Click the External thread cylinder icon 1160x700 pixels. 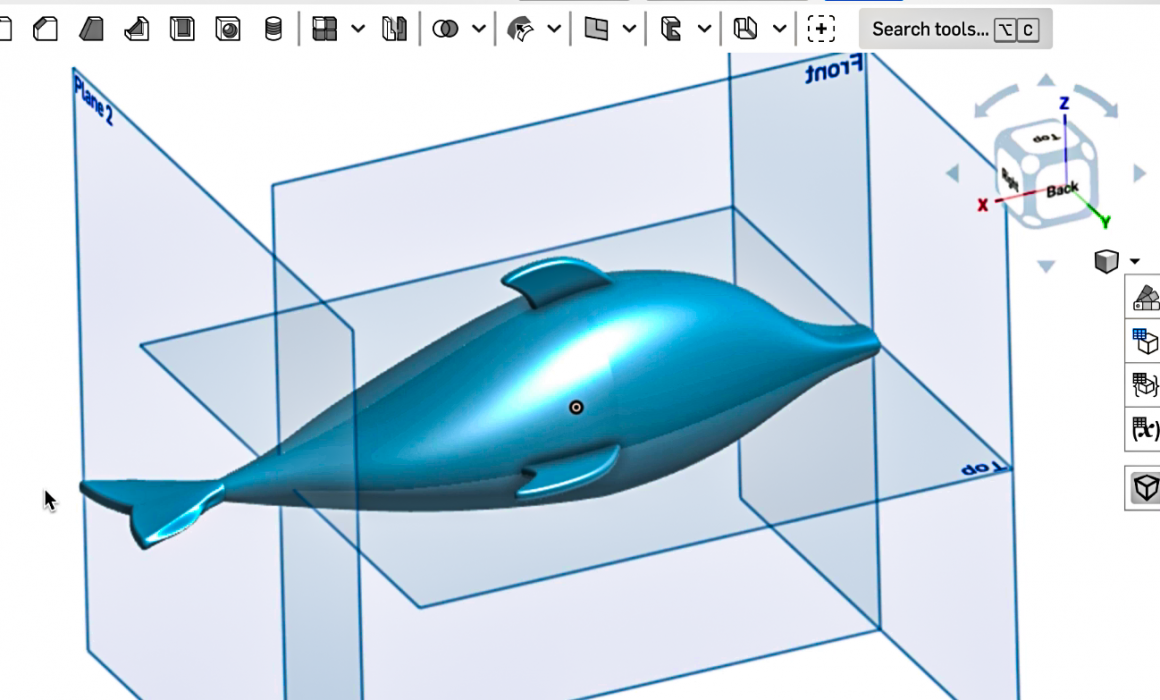point(273,29)
